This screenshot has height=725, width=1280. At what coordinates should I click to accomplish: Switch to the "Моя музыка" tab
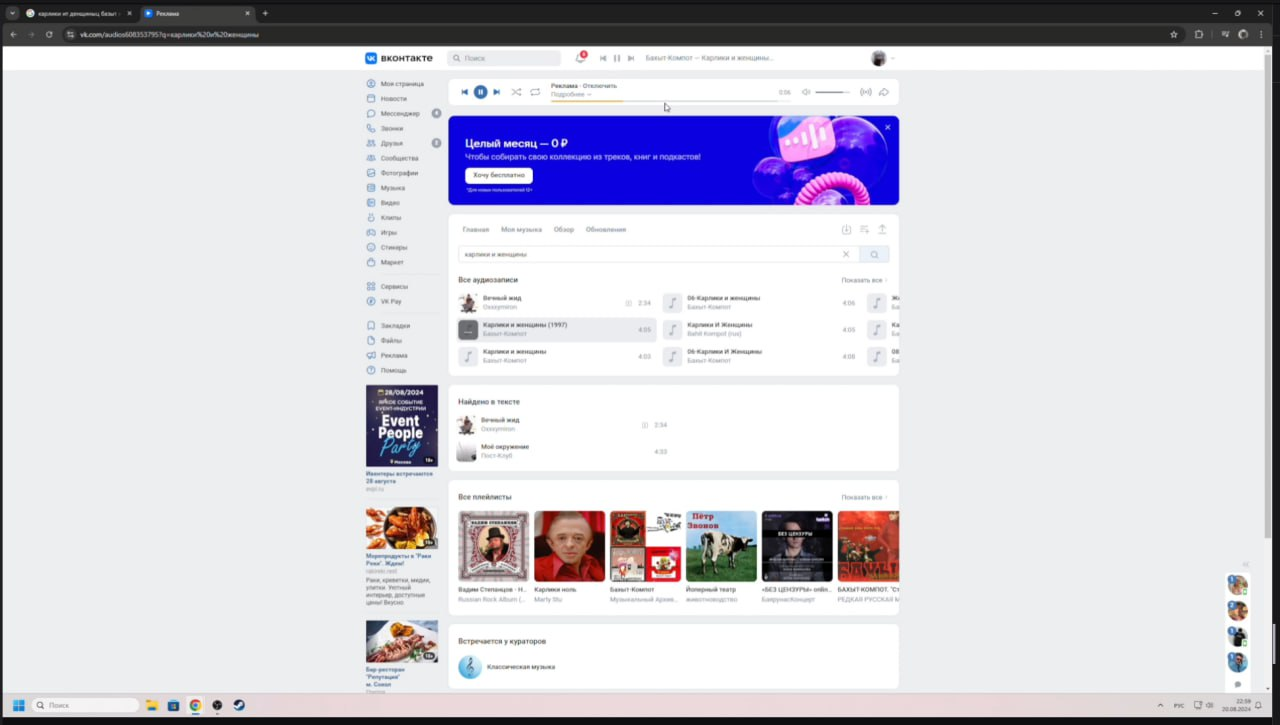[x=521, y=229]
